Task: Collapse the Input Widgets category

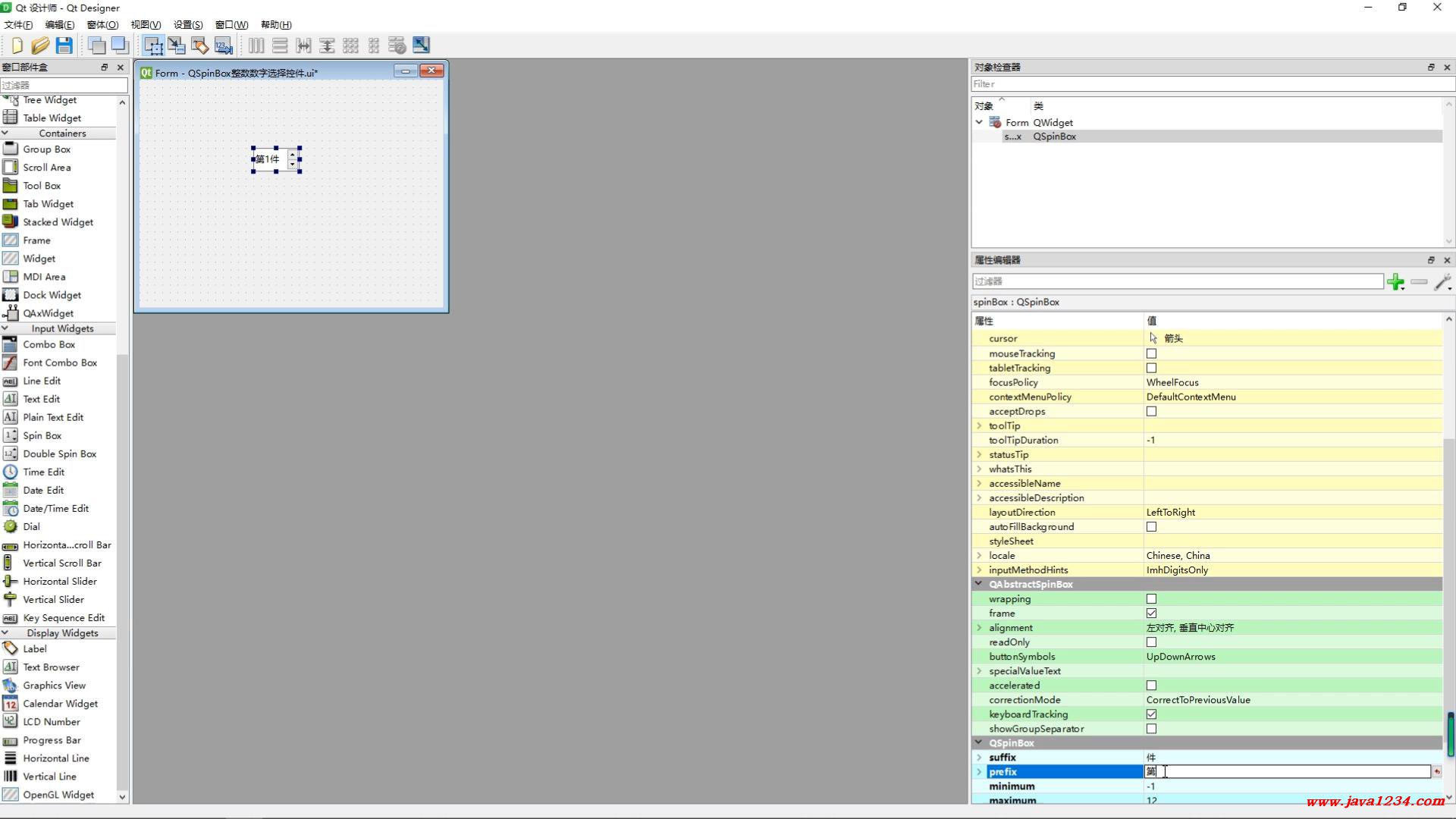Action: coord(5,329)
